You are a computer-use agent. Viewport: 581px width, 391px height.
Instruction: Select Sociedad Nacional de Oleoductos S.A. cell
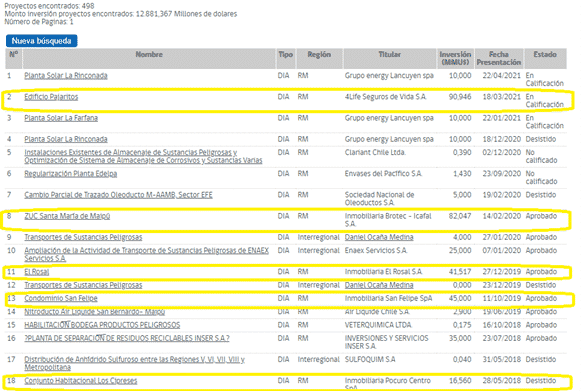coord(379,199)
